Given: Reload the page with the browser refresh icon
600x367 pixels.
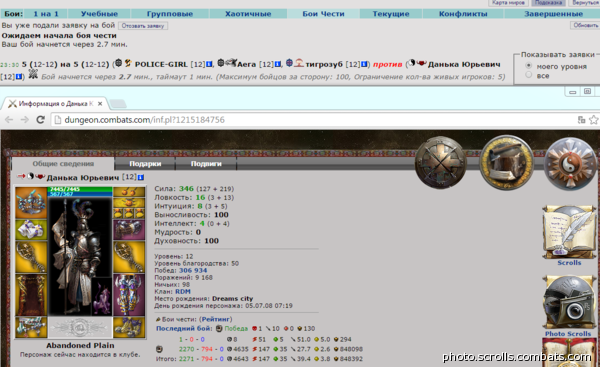Looking at the screenshot, I should pyautogui.click(x=40, y=120).
